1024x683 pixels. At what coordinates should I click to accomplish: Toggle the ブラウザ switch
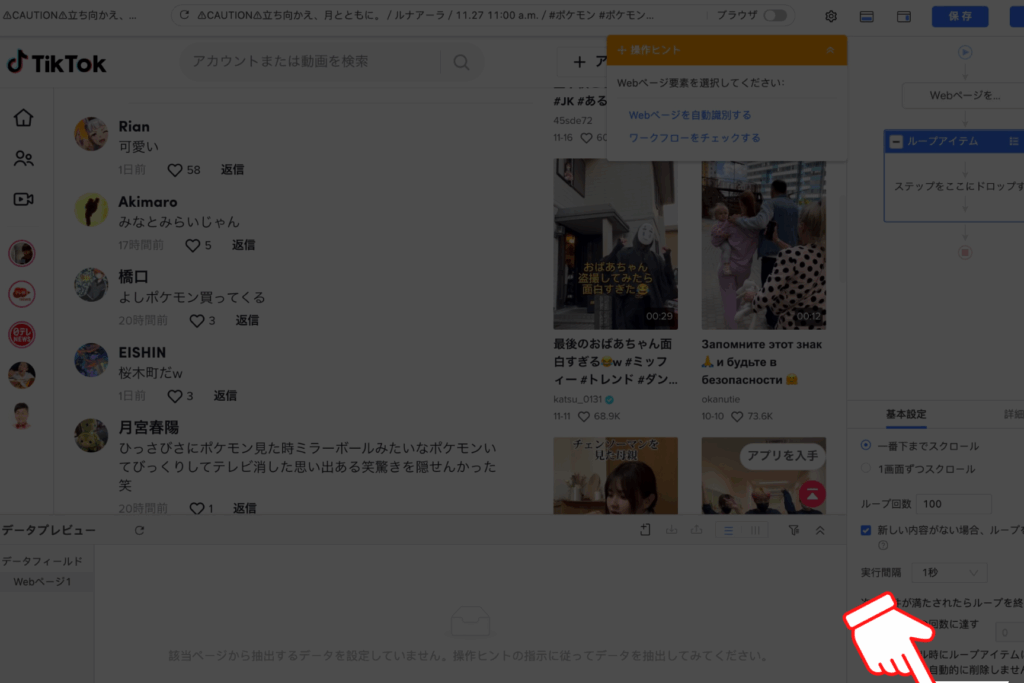click(x=774, y=16)
